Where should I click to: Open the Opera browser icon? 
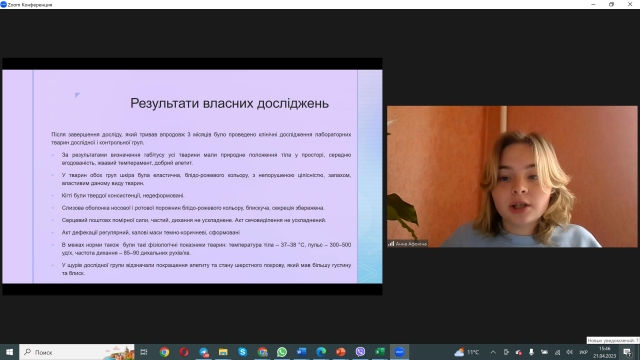coord(184,352)
